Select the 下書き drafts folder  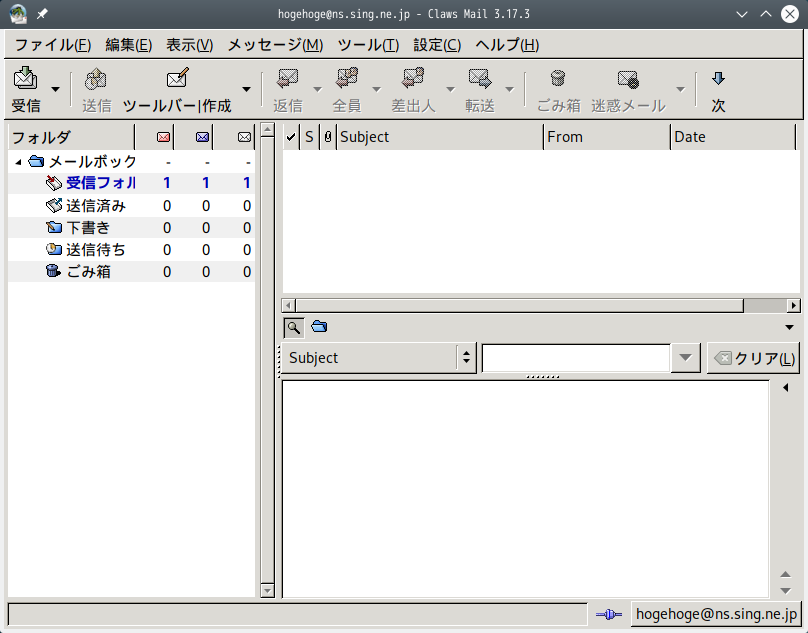[x=131, y=227]
